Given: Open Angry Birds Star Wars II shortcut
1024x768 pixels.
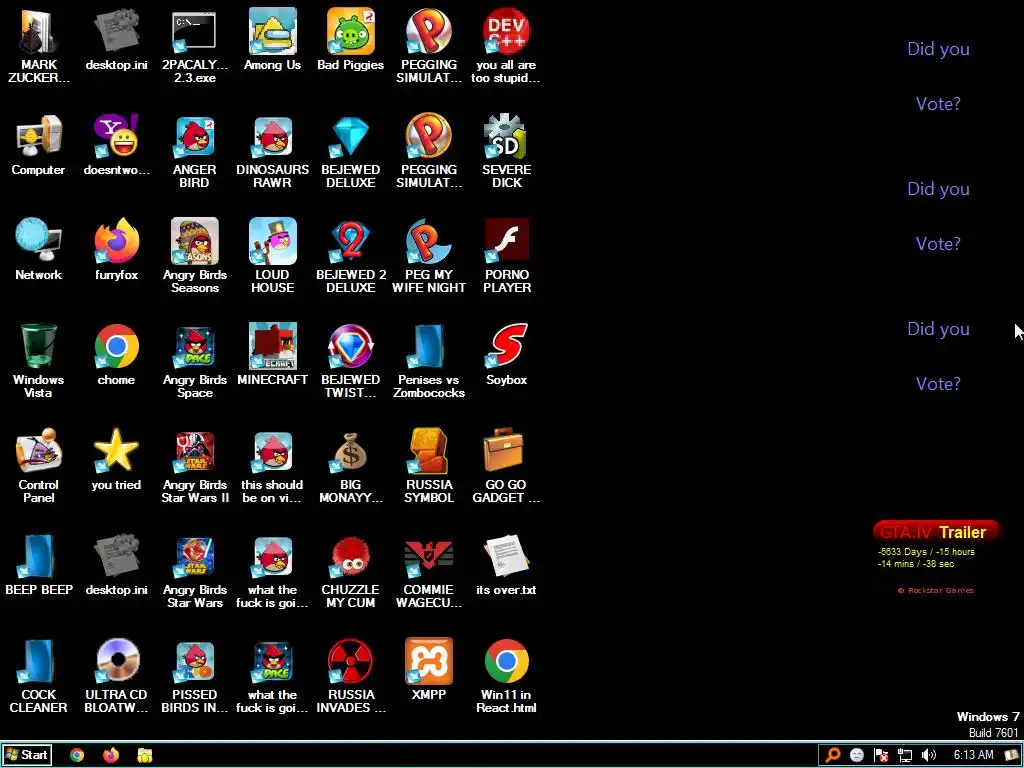Looking at the screenshot, I should pyautogui.click(x=195, y=466).
